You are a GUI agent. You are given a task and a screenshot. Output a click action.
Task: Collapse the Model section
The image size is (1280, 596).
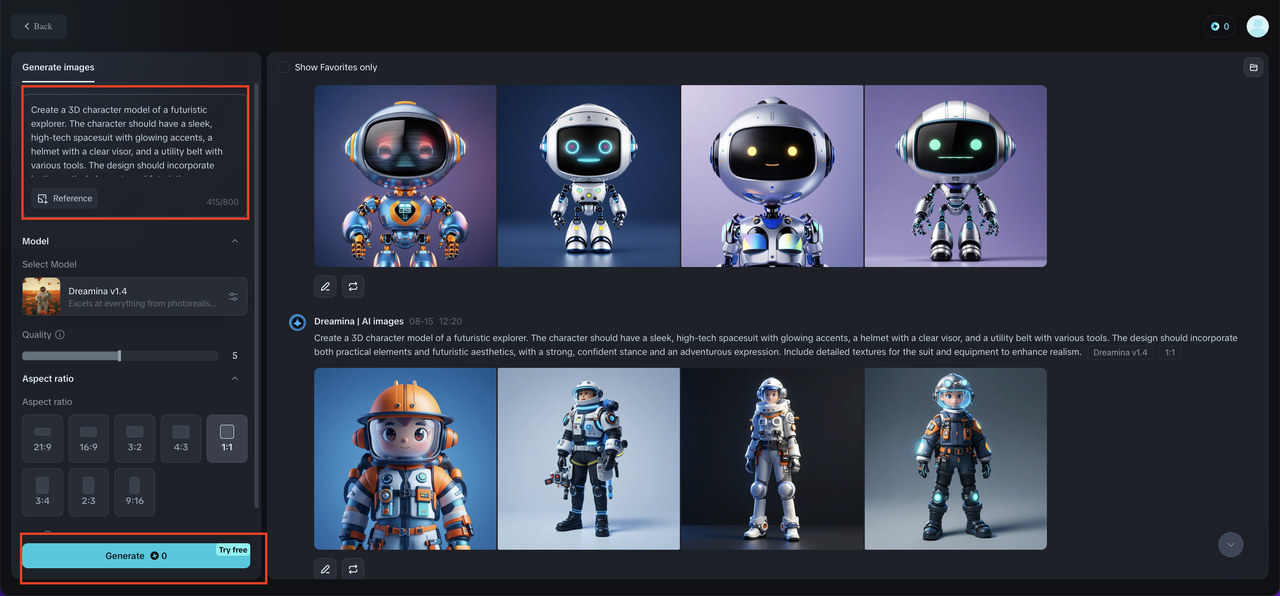(235, 241)
